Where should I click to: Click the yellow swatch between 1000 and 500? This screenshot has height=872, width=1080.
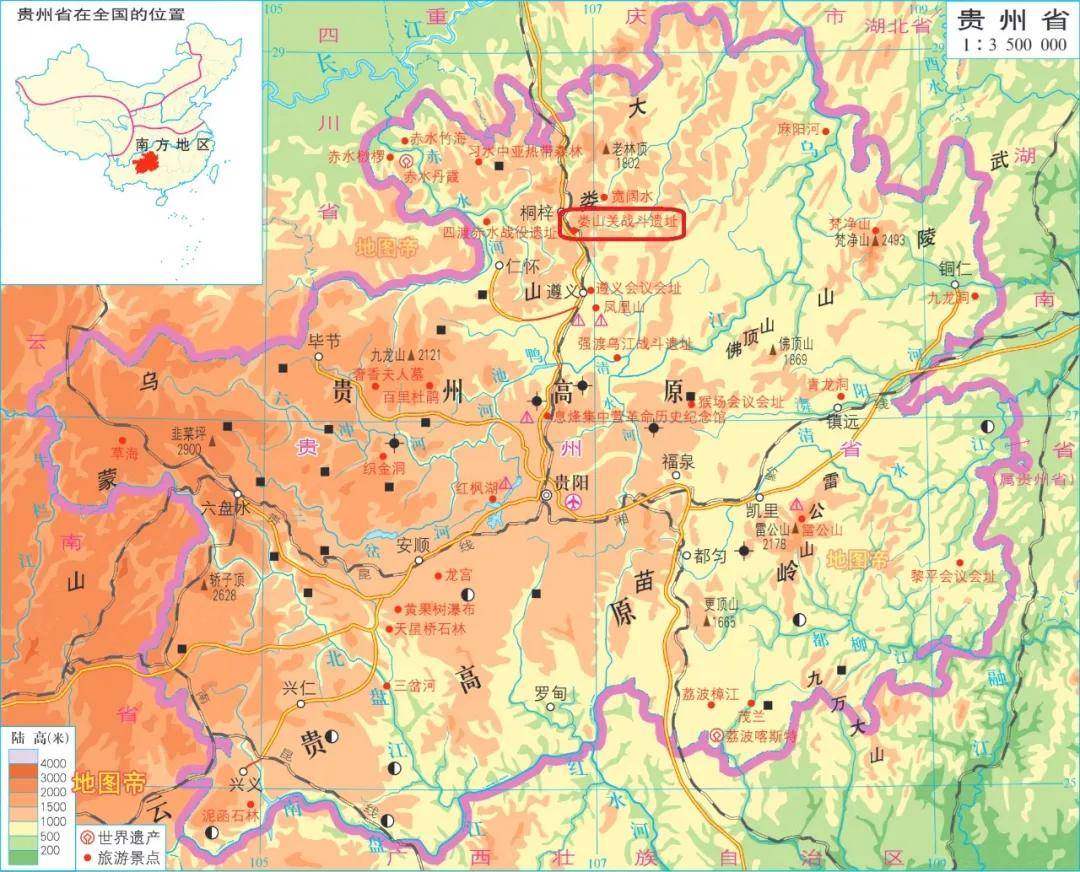23,829
